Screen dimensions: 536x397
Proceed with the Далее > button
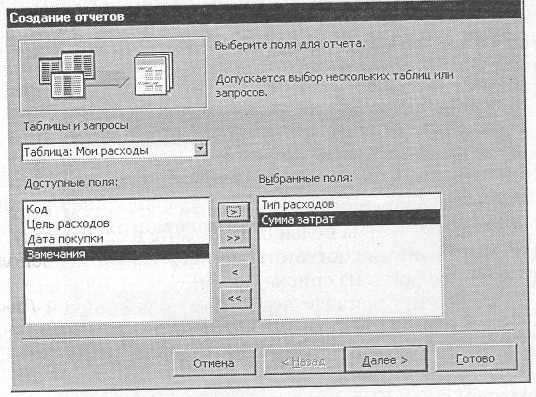386,360
